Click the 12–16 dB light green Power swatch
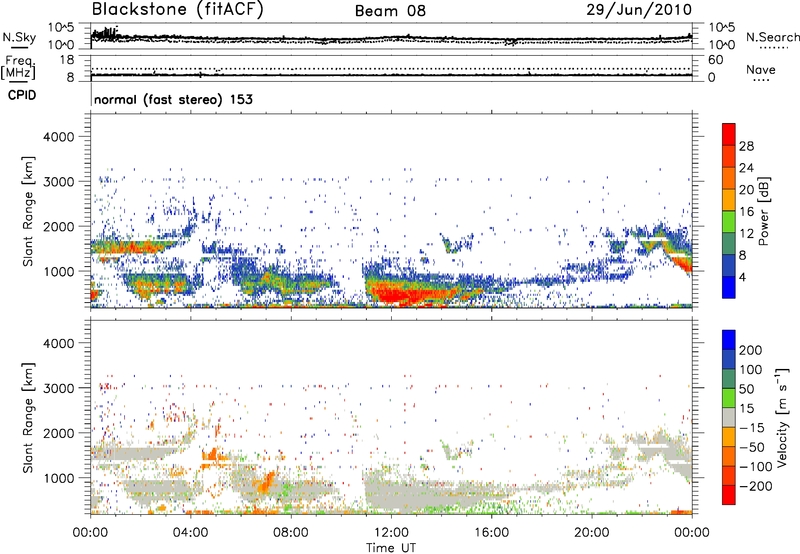 coord(729,221)
